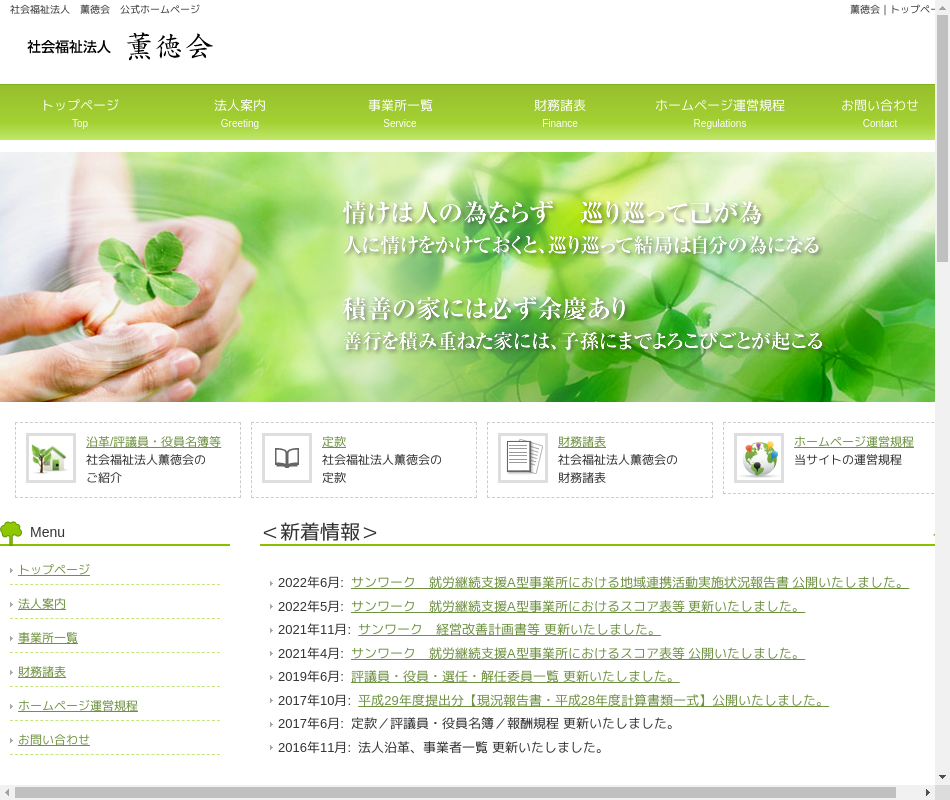Open the 定款 card title link
This screenshot has height=800, width=950.
334,441
